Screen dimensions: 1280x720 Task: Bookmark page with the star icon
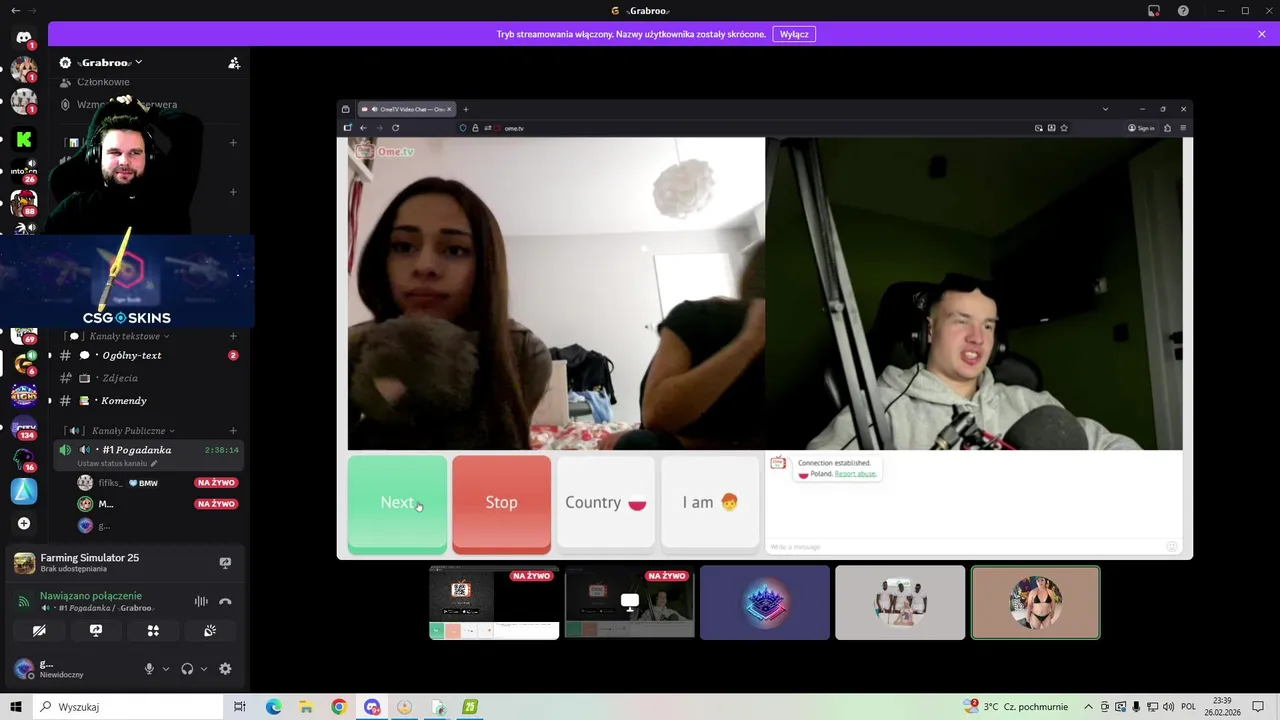[1064, 128]
